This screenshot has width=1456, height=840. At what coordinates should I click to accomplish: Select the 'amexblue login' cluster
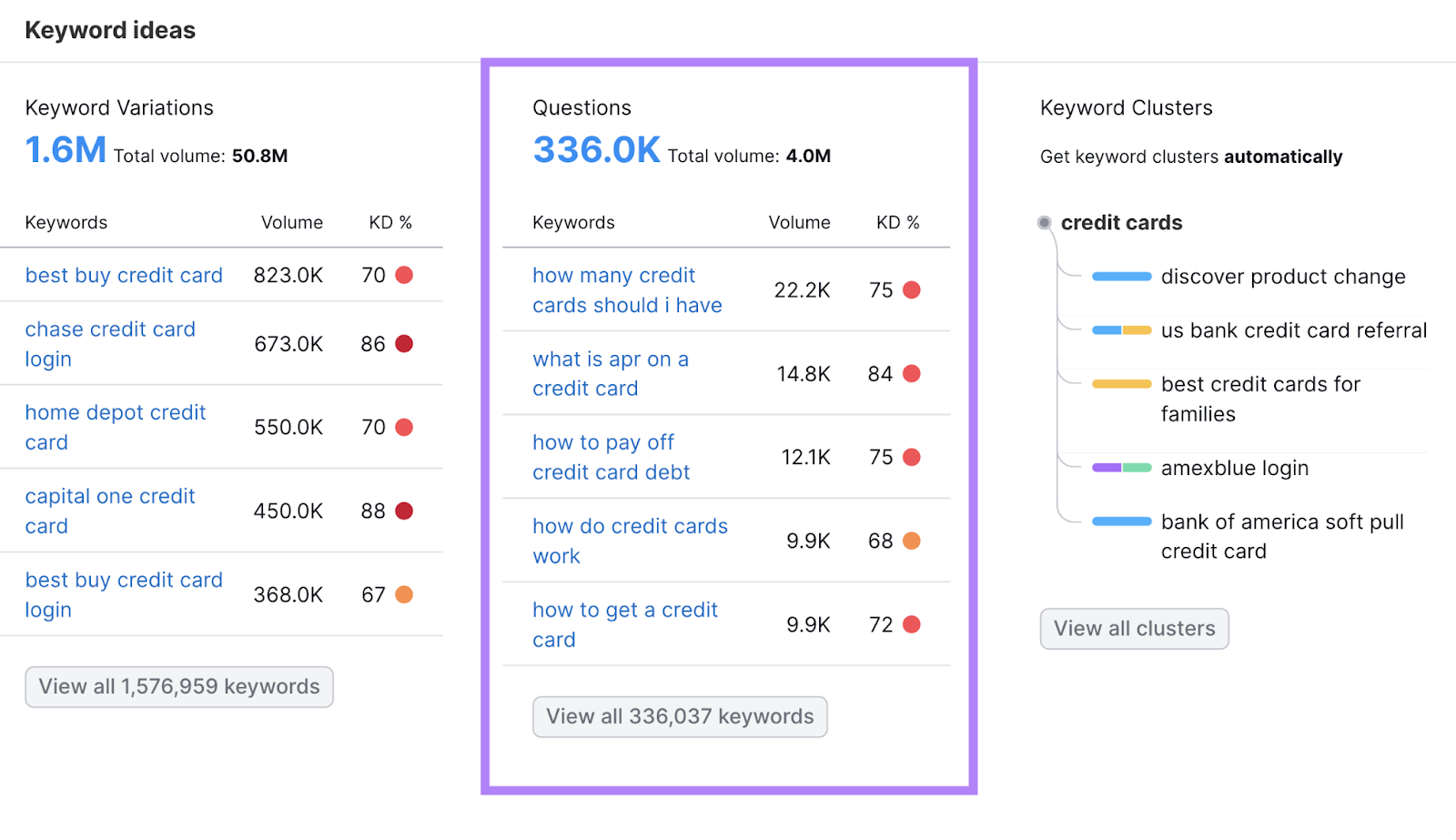1235,468
